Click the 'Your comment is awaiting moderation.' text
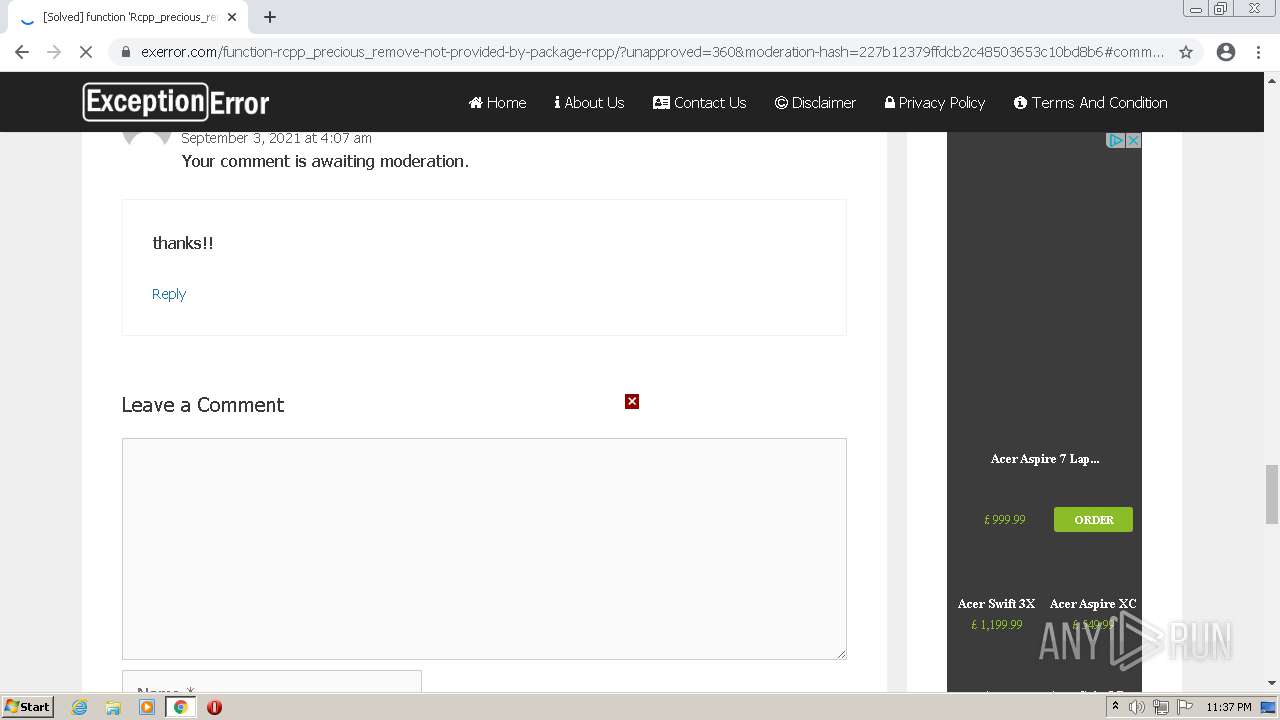 click(325, 161)
